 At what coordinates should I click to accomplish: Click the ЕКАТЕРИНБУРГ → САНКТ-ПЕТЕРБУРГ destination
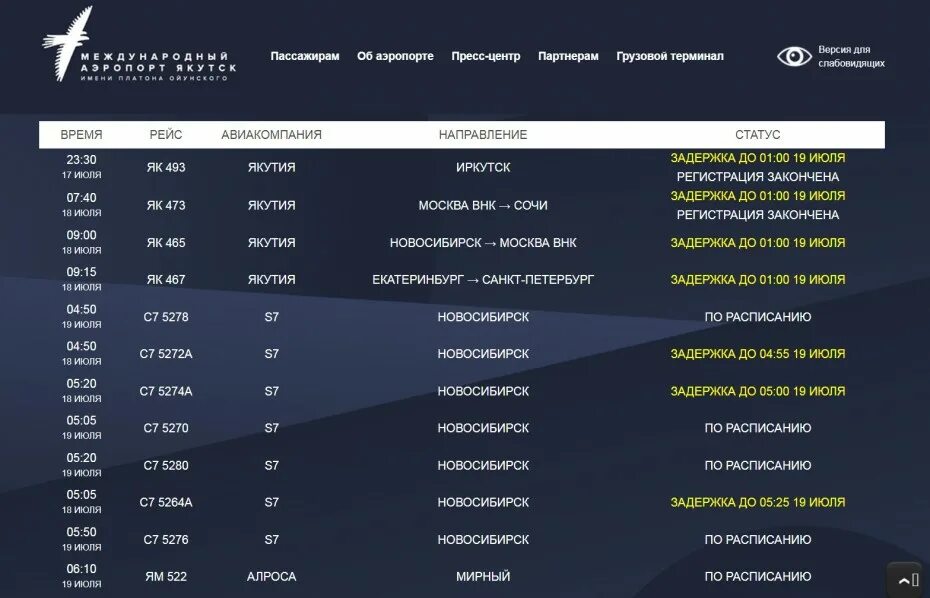tap(483, 279)
